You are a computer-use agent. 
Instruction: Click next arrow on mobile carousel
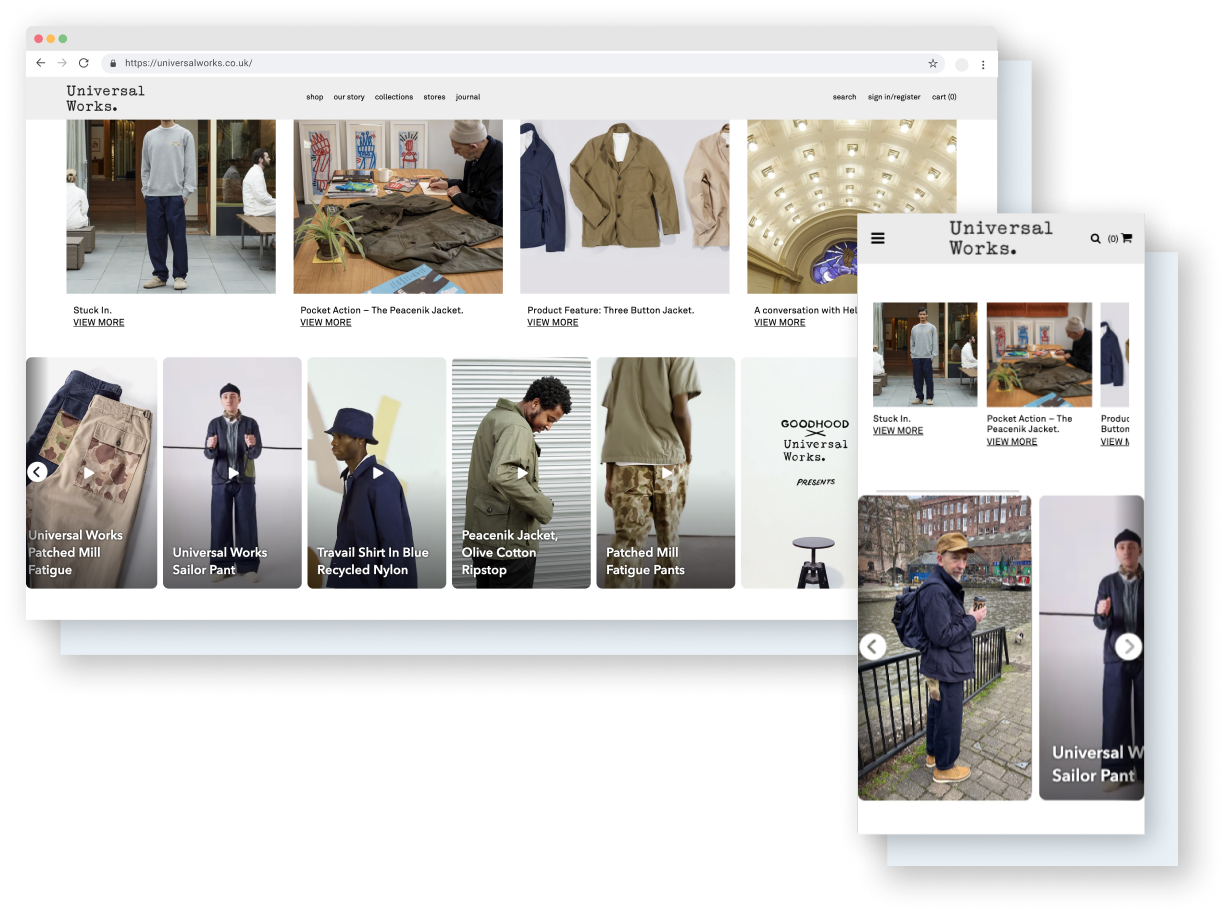[x=1128, y=647]
